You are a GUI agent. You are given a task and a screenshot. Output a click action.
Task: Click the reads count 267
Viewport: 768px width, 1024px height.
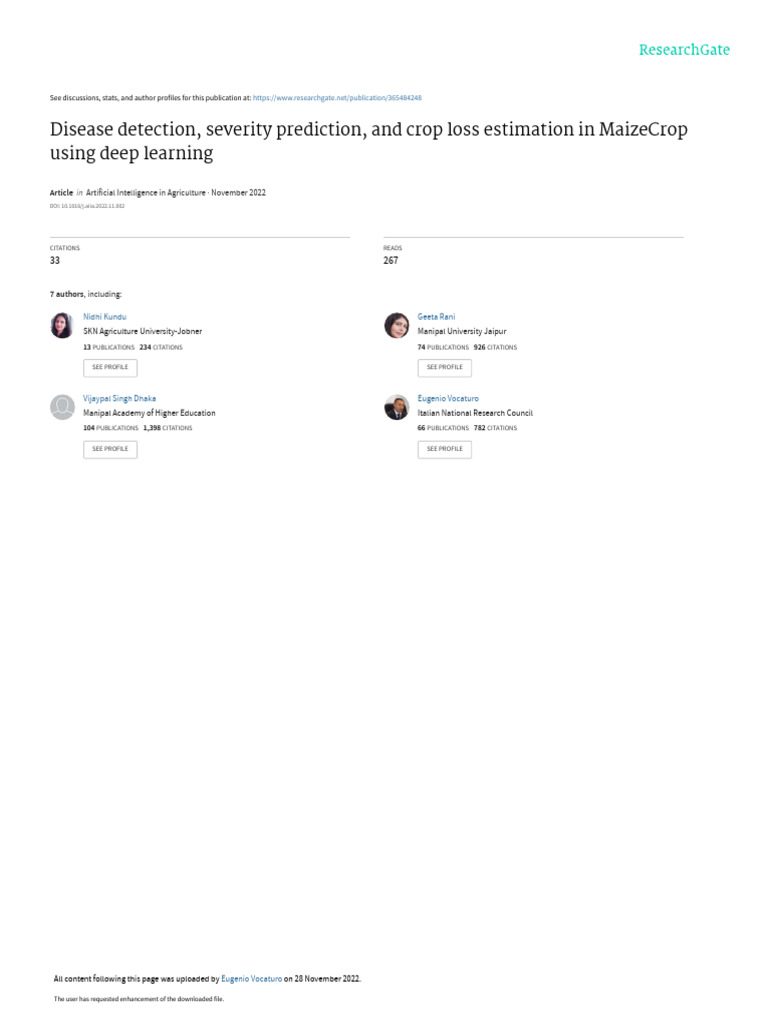pos(390,260)
